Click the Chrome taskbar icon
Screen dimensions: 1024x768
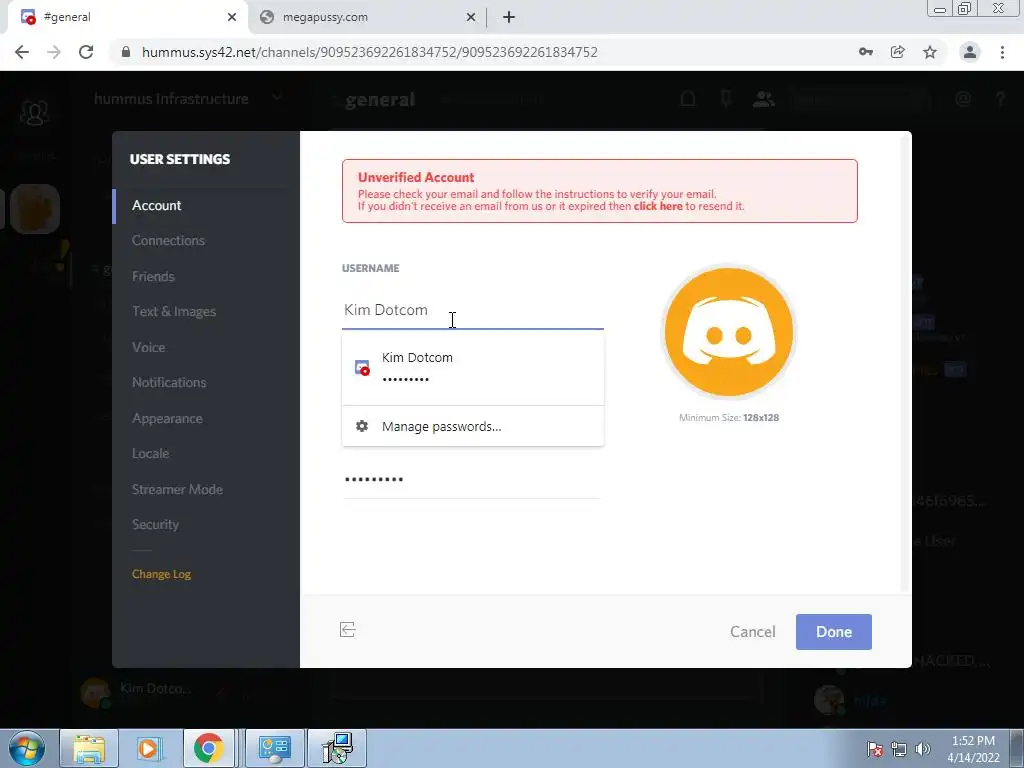(x=208, y=748)
